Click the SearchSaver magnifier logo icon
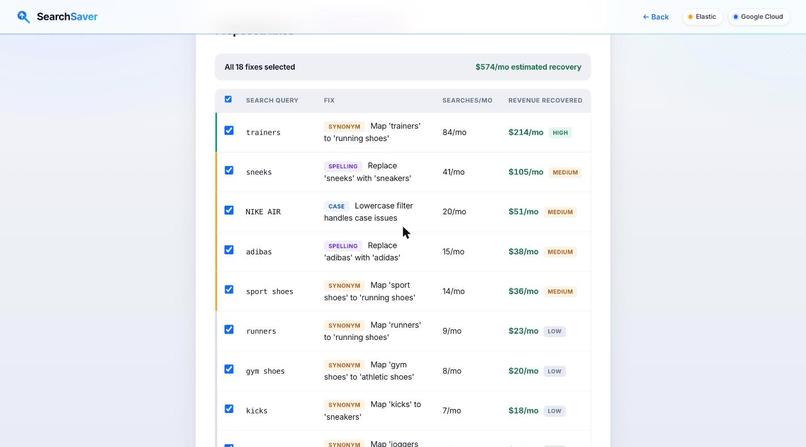 point(23,17)
